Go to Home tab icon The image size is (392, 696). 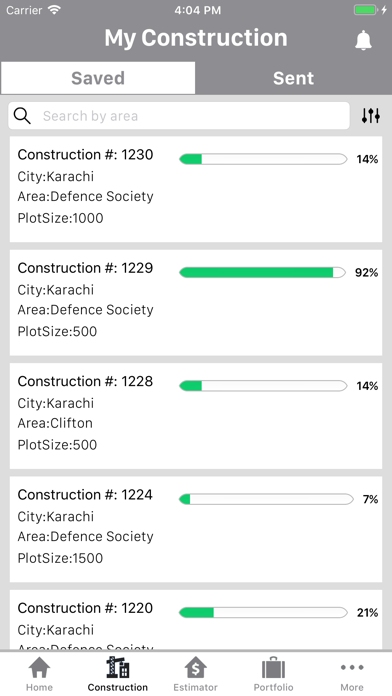[x=39, y=667]
